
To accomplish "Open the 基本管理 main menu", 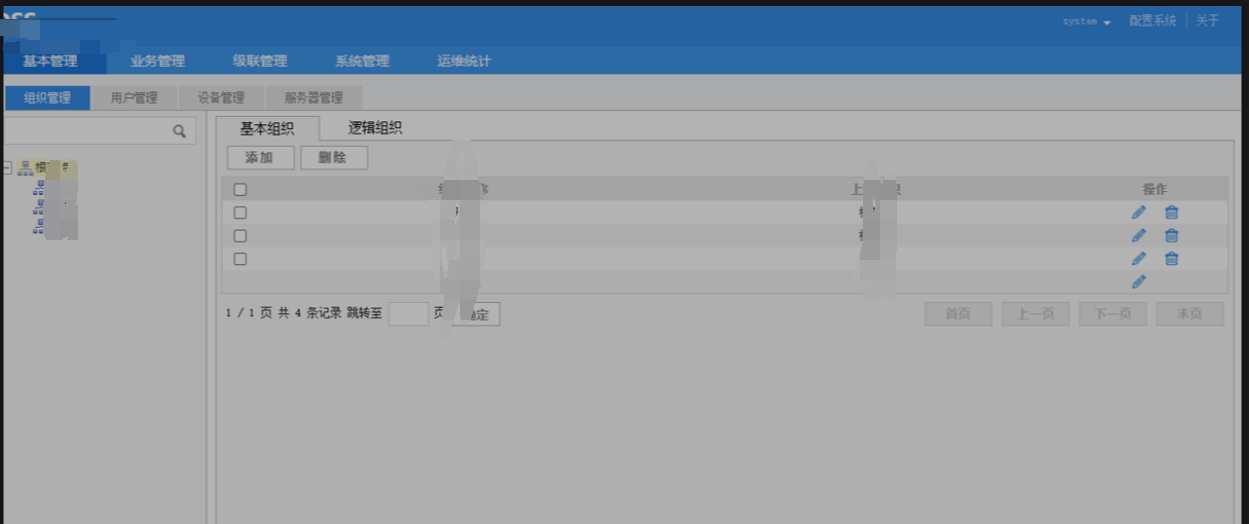I will [50, 61].
